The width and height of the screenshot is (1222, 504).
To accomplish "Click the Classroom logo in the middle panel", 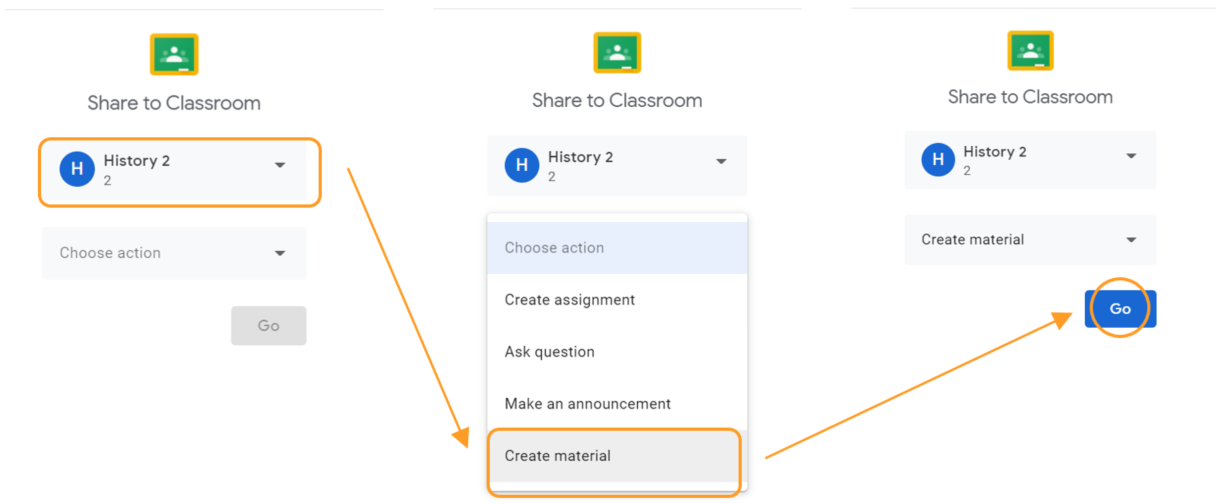I will (617, 53).
